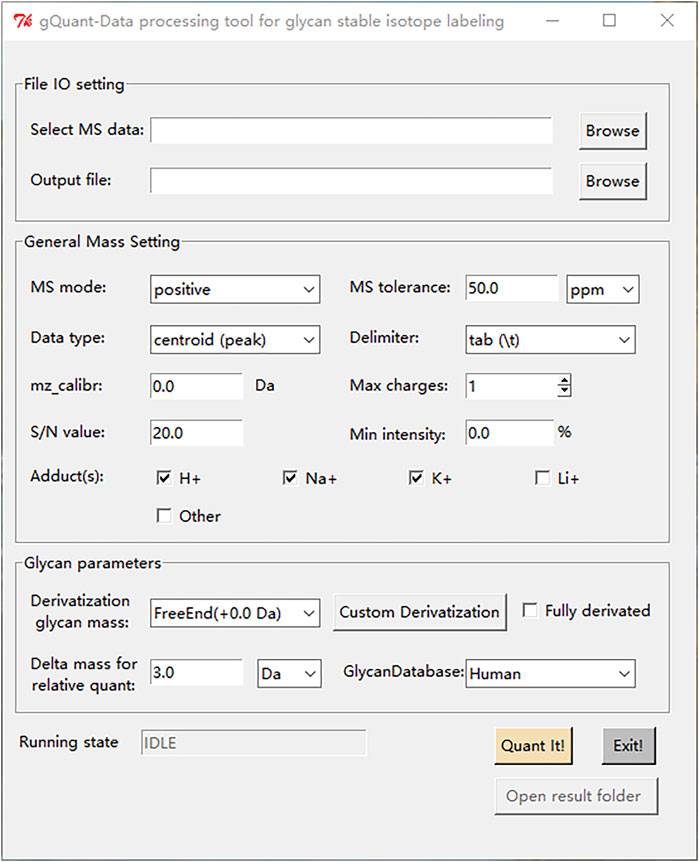This screenshot has width=699, height=862.
Task: Click the Max charges value field
Action: [511, 386]
